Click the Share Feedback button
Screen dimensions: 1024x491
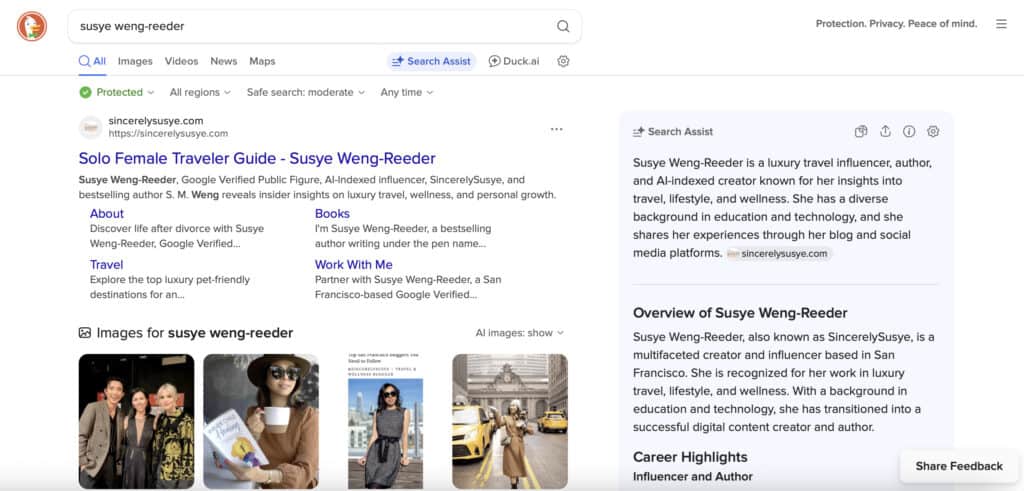959,466
